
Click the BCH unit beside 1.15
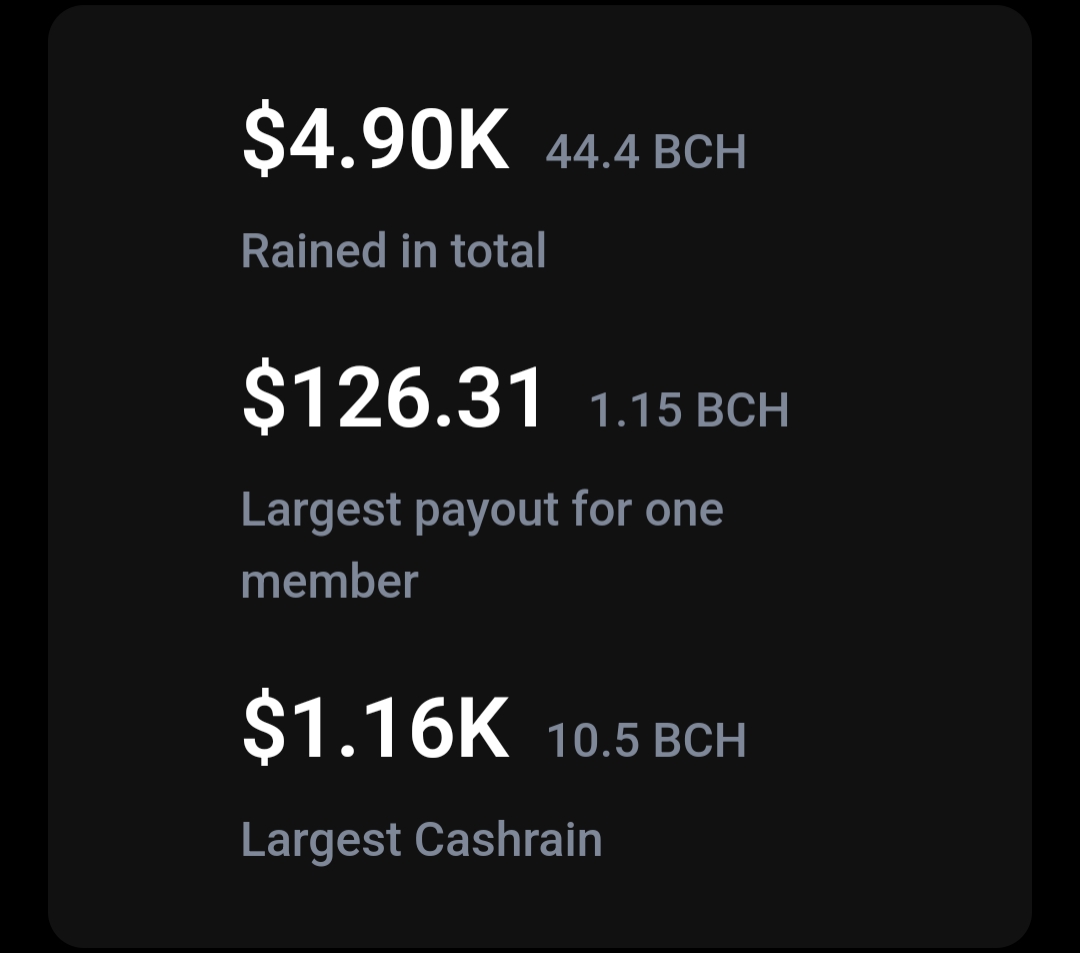pyautogui.click(x=742, y=410)
